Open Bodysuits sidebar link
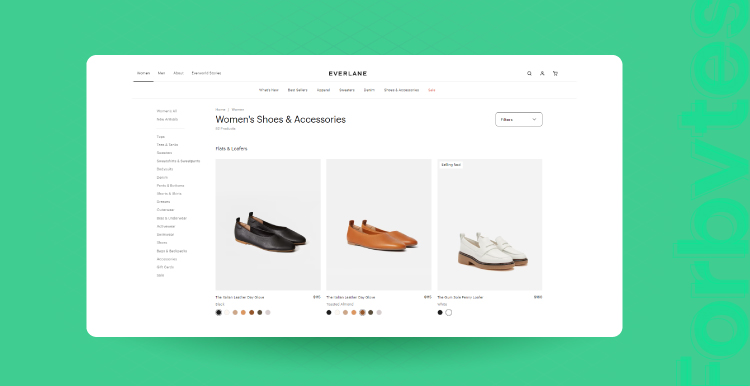 click(x=165, y=169)
